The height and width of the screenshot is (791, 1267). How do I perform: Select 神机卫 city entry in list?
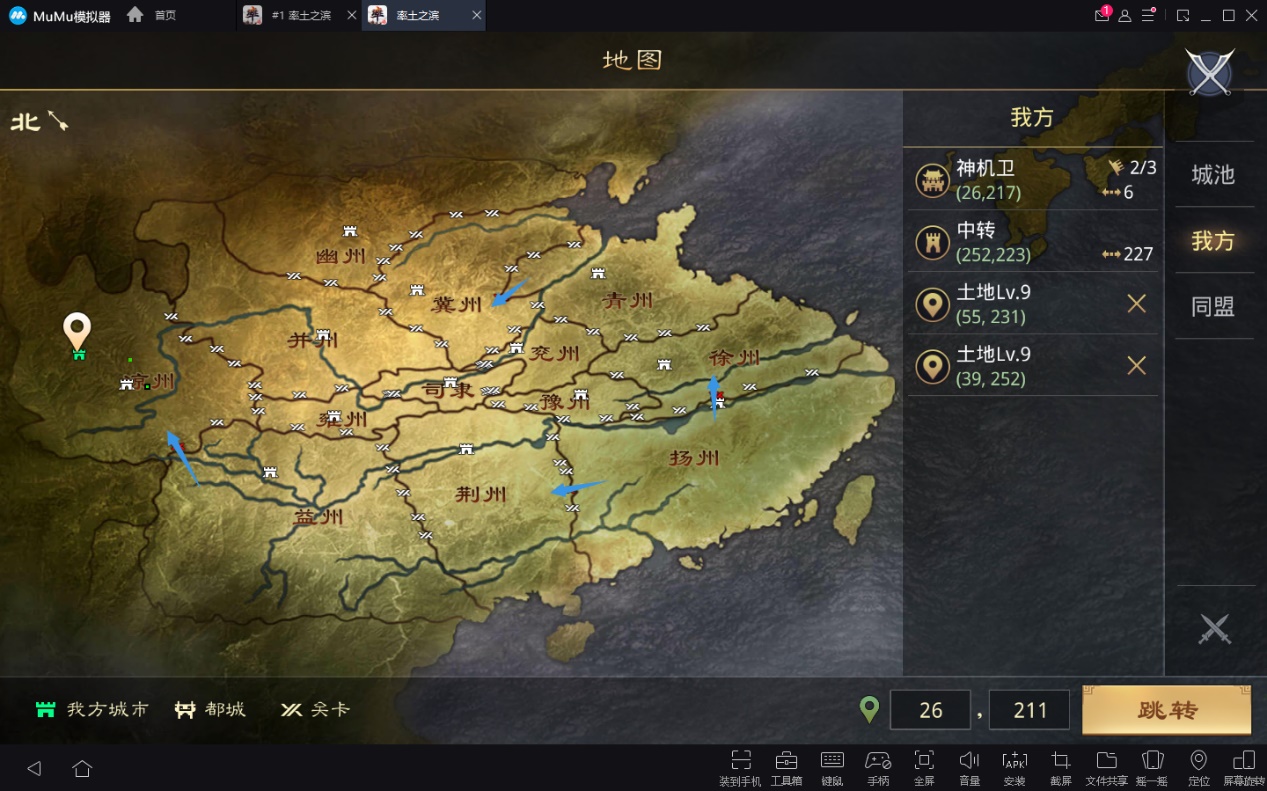pyautogui.click(x=1033, y=179)
